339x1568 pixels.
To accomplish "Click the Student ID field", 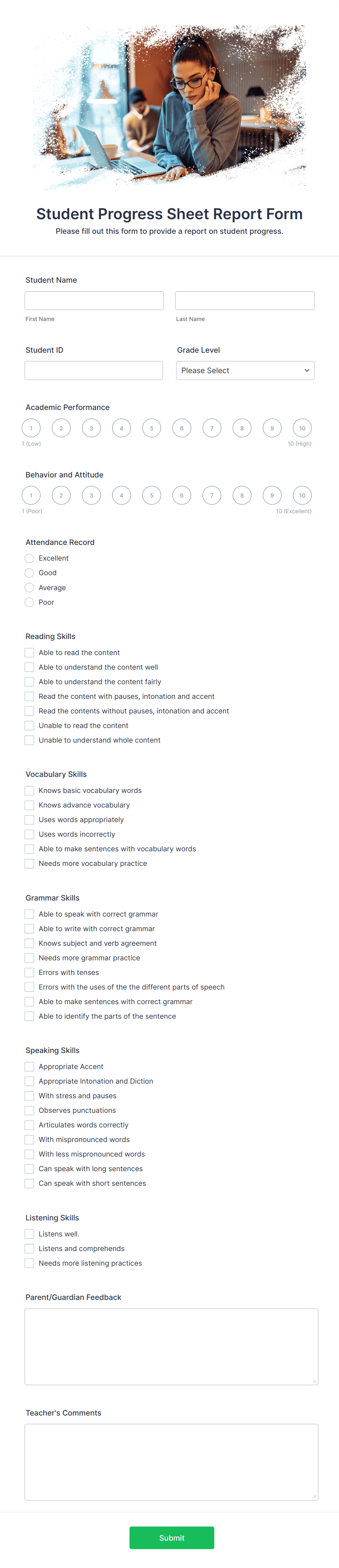I will click(x=94, y=370).
